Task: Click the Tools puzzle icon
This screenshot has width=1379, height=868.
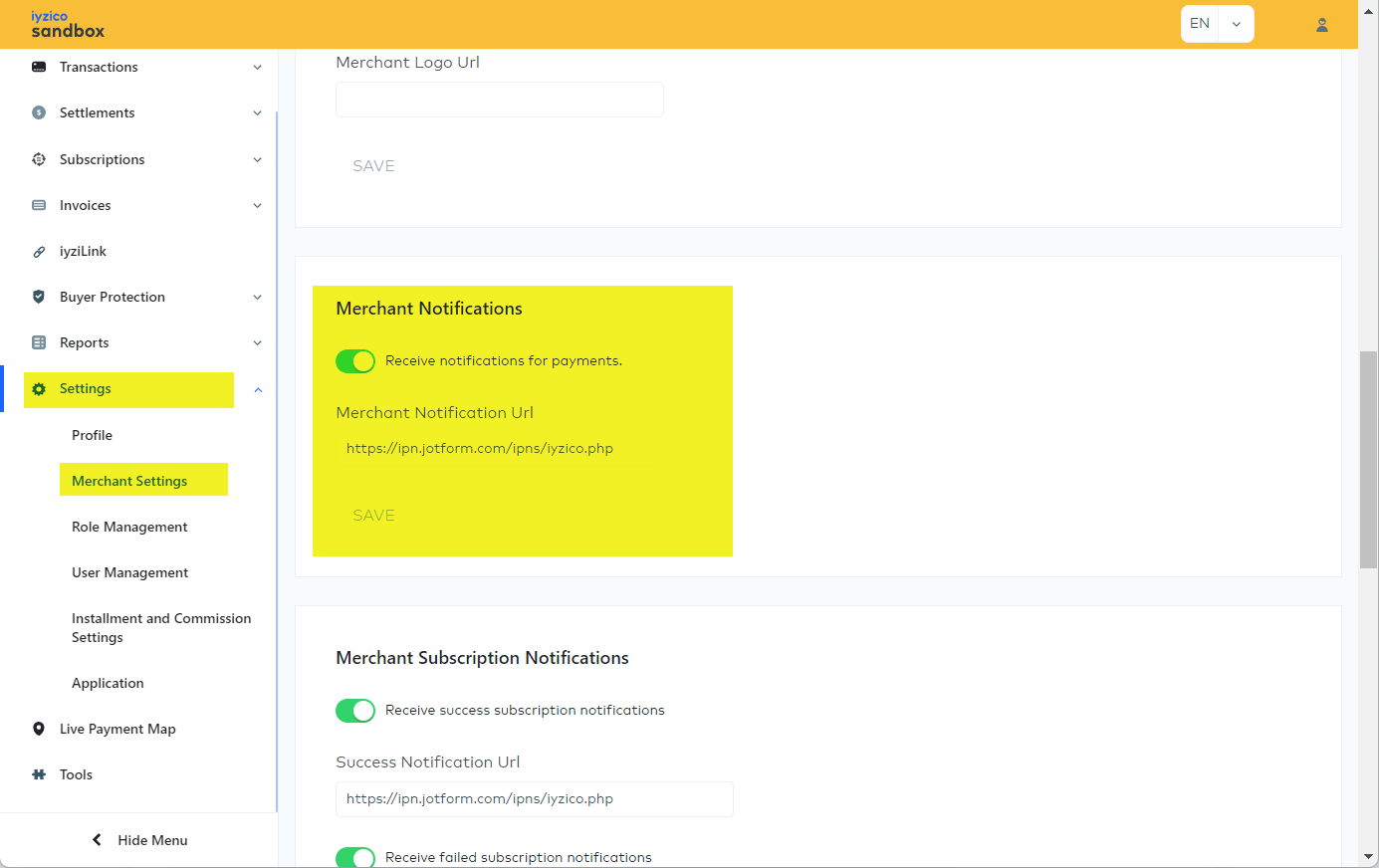Action: point(39,774)
